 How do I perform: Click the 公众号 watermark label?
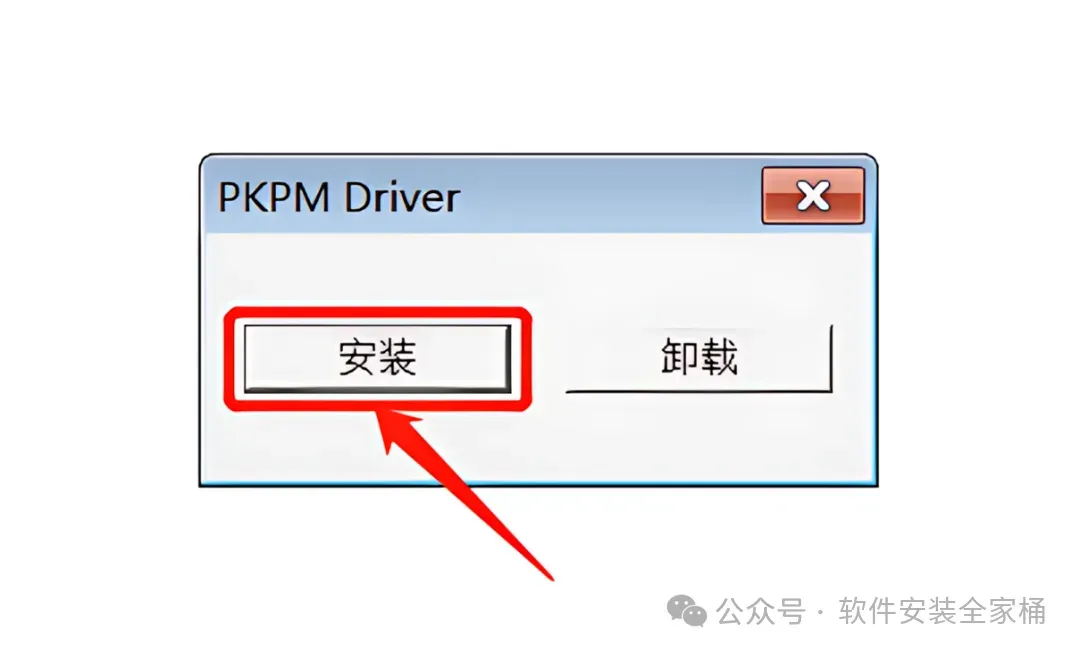click(761, 611)
